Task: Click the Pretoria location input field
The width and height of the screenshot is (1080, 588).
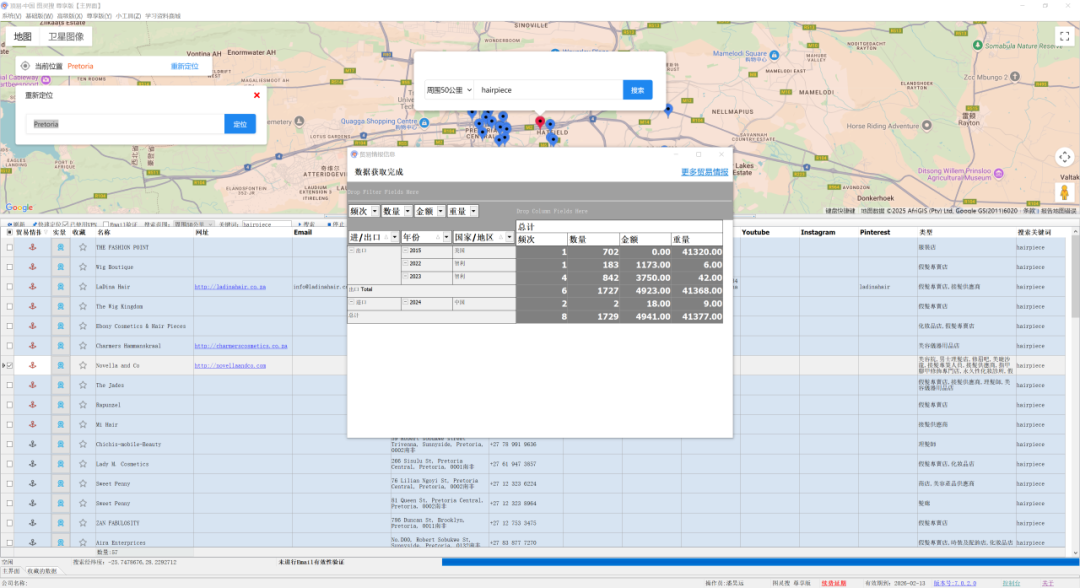Action: pyautogui.click(x=125, y=124)
